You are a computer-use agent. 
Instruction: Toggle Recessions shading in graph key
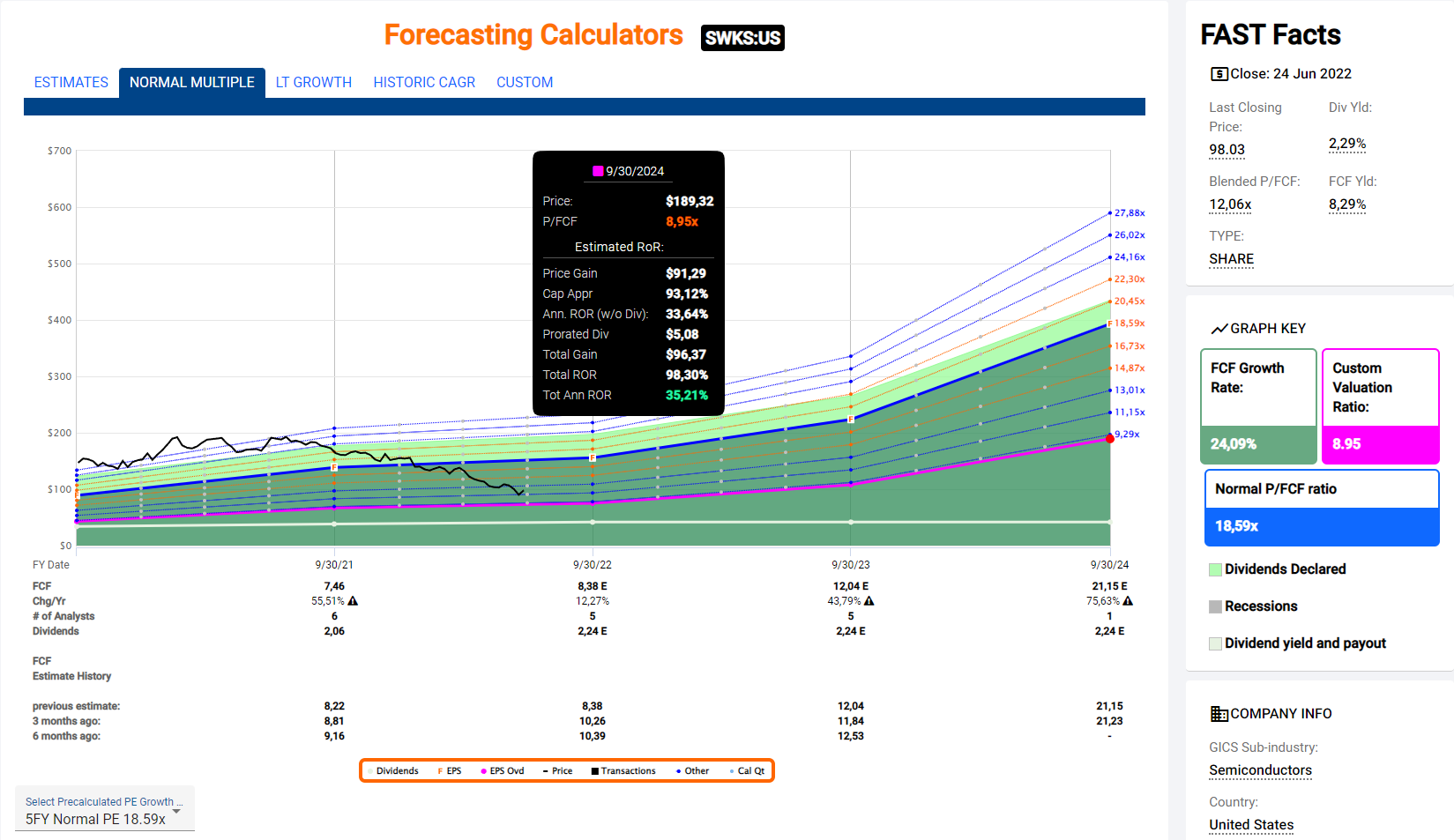pyautogui.click(x=1215, y=606)
